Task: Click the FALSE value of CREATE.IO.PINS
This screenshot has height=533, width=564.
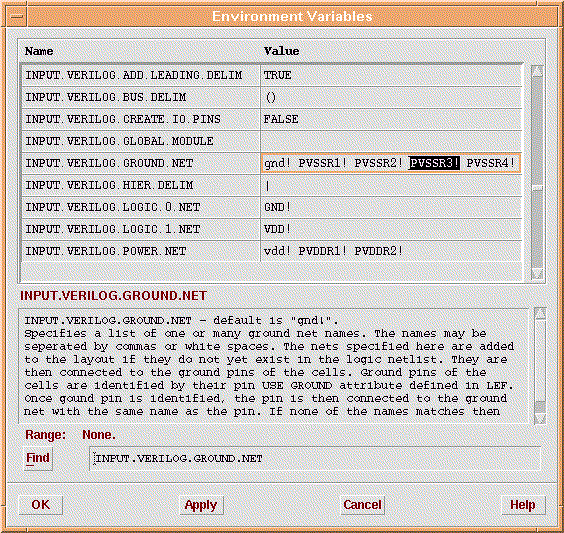Action: 281,119
